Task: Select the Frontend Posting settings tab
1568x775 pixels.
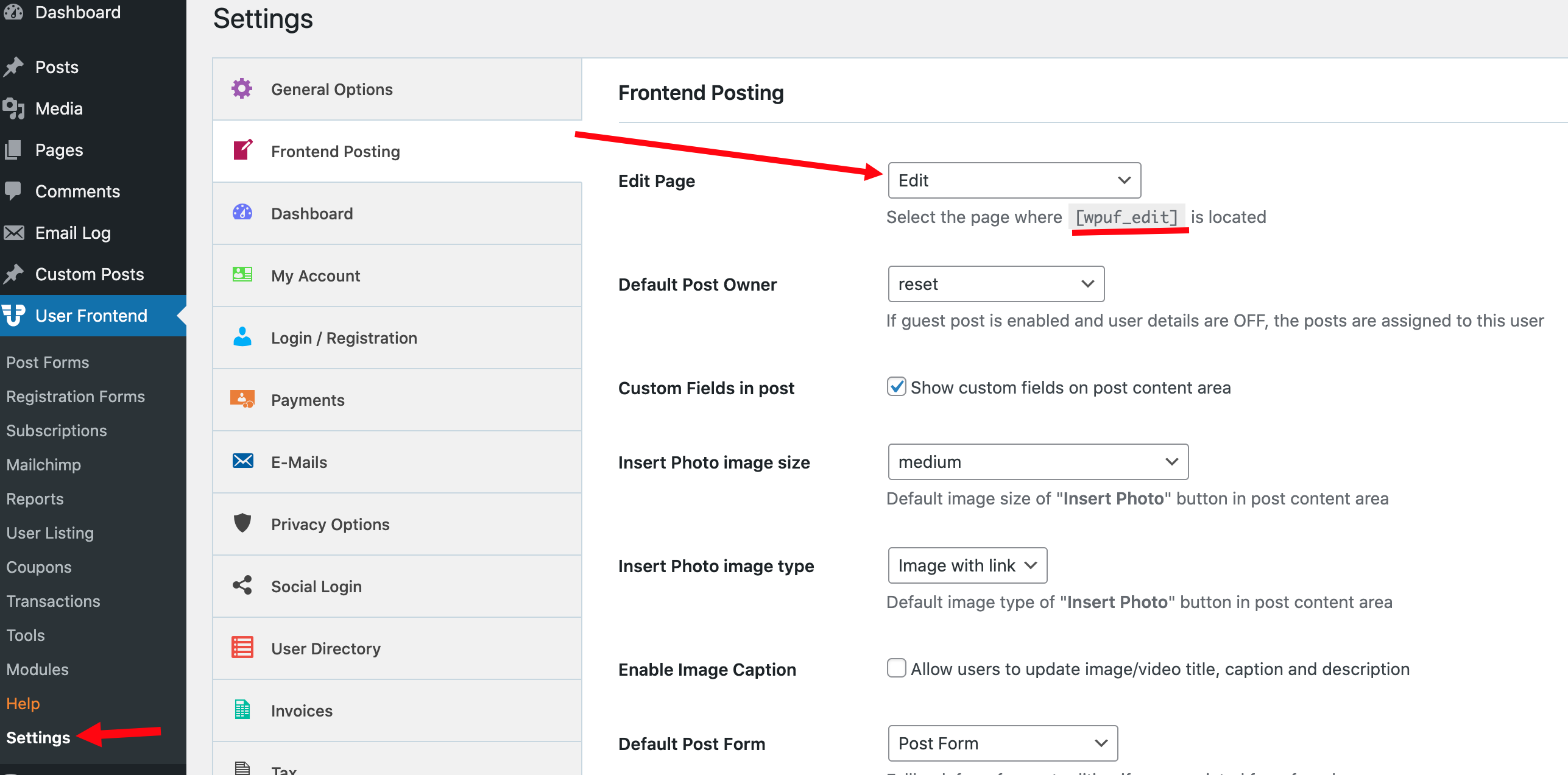Action: [x=397, y=152]
